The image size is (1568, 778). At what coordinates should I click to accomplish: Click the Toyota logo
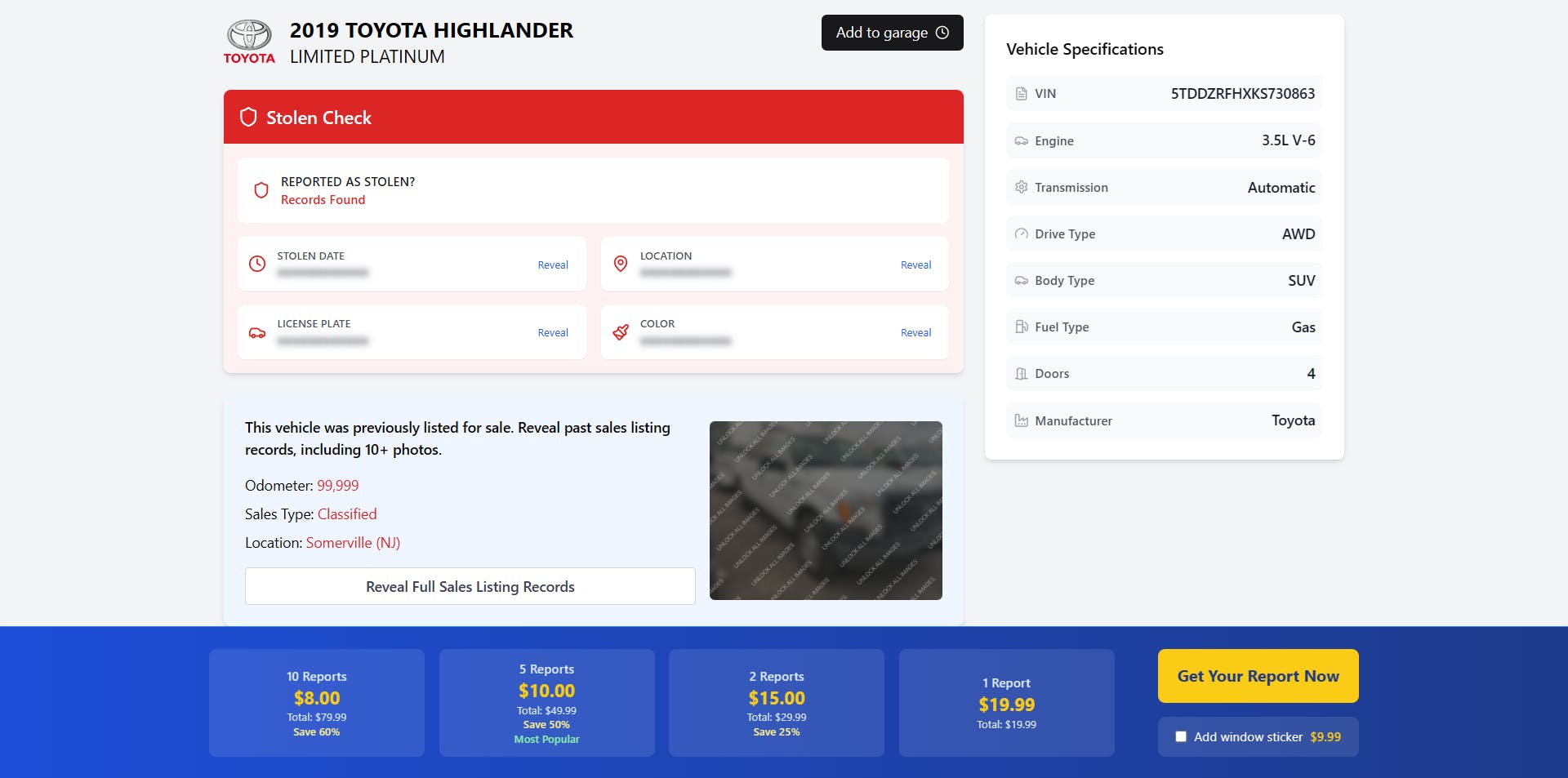click(249, 42)
